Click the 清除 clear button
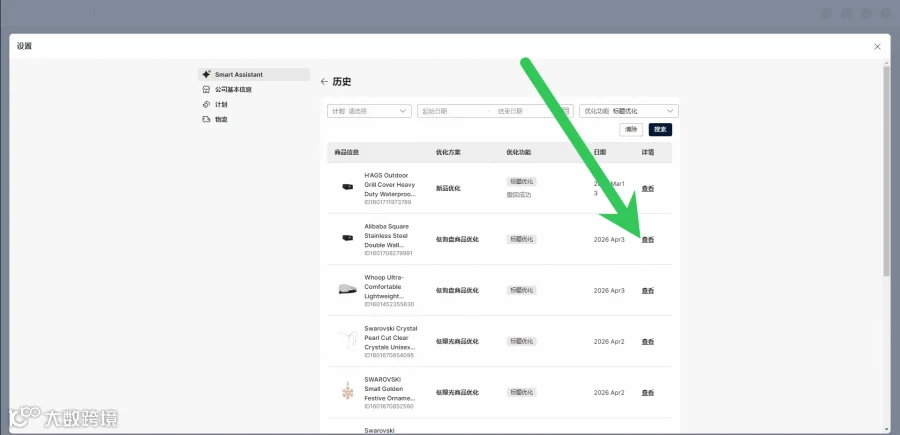The image size is (900, 435). coord(631,130)
